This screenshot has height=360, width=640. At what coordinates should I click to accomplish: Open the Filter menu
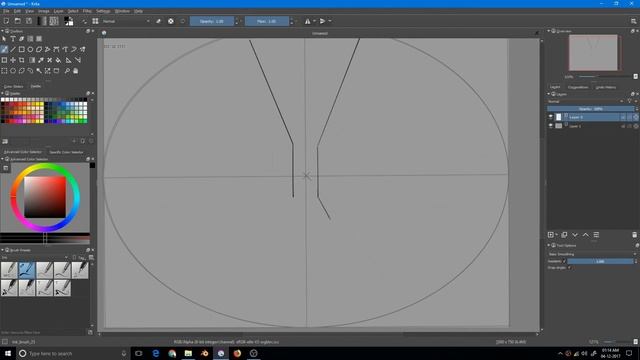click(87, 11)
